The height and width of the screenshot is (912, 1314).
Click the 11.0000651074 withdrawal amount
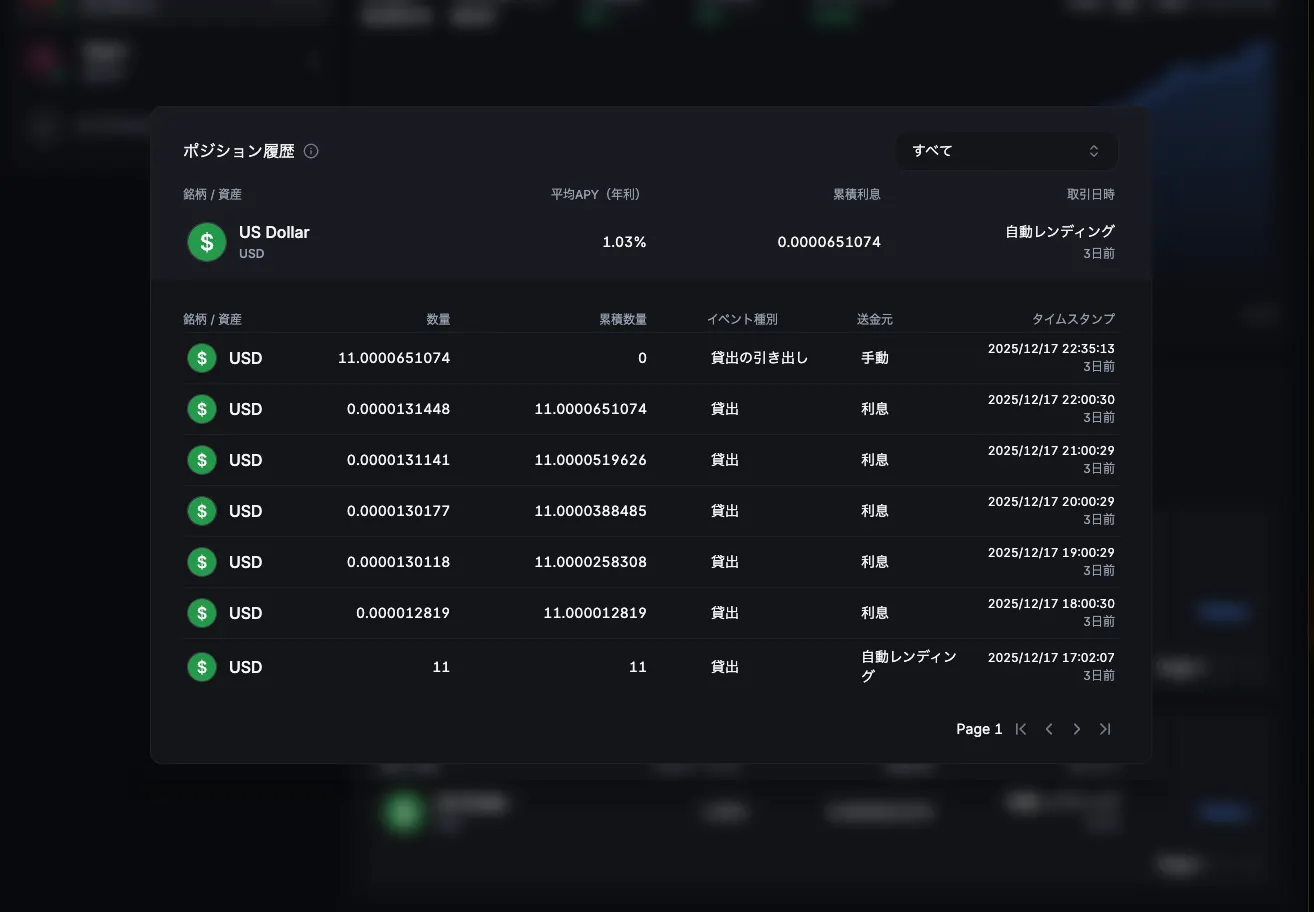[394, 358]
